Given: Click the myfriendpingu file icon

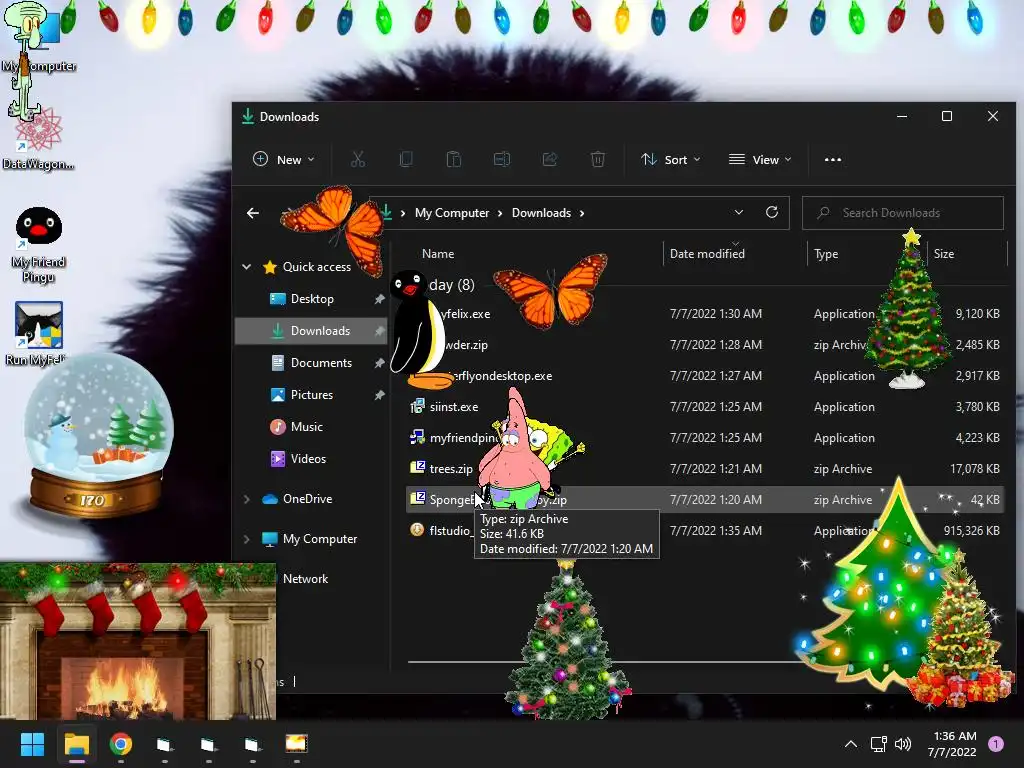Looking at the screenshot, I should coord(417,437).
